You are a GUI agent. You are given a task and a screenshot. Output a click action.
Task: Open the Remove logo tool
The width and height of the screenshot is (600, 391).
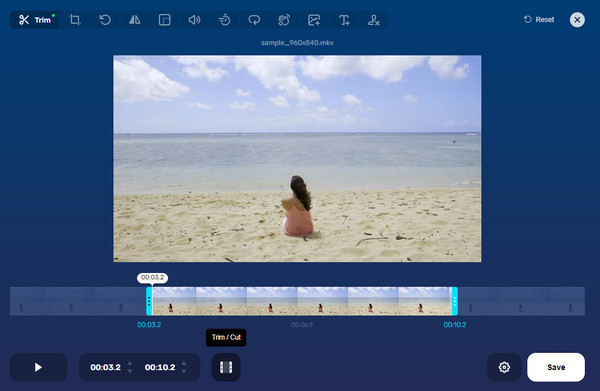coord(373,20)
